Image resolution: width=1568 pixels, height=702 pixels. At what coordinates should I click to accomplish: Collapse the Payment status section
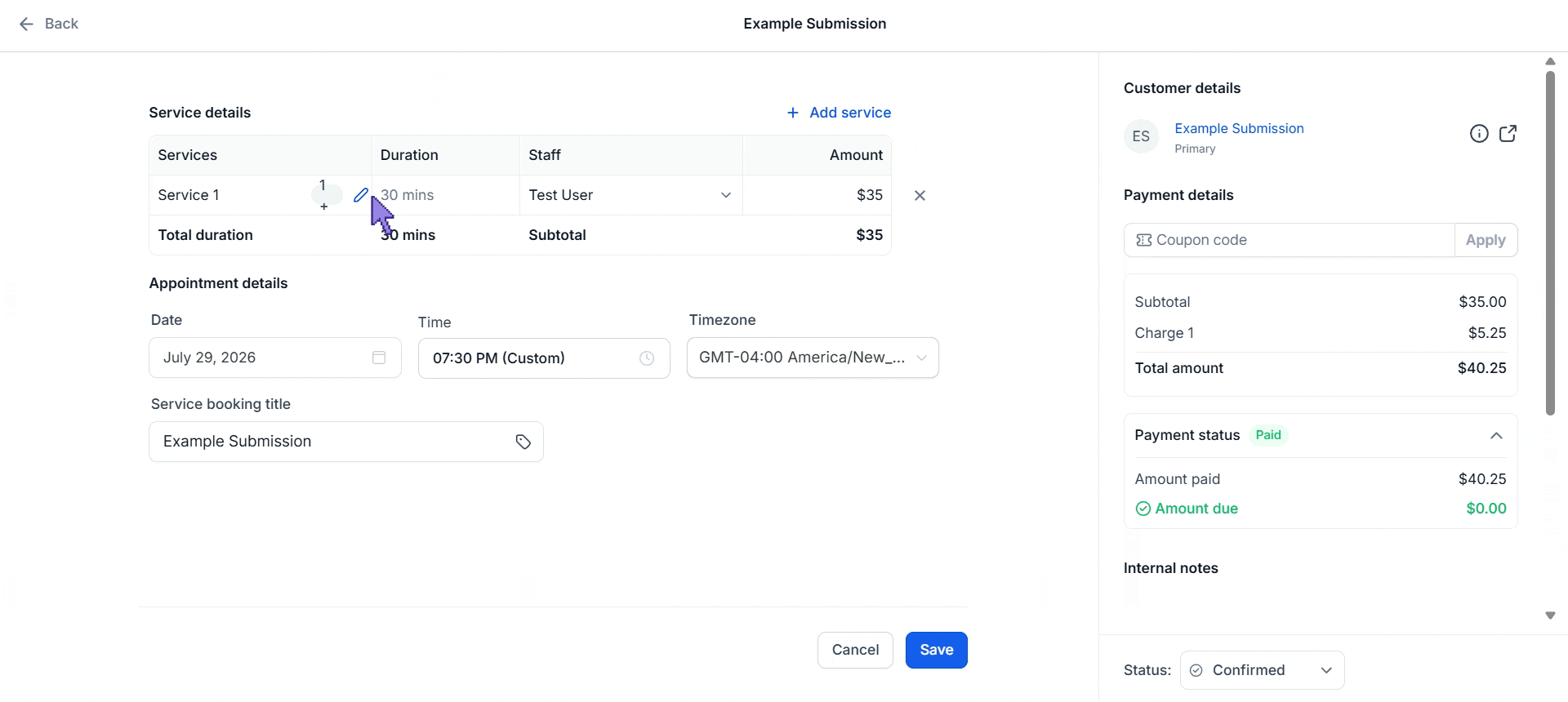1496,436
